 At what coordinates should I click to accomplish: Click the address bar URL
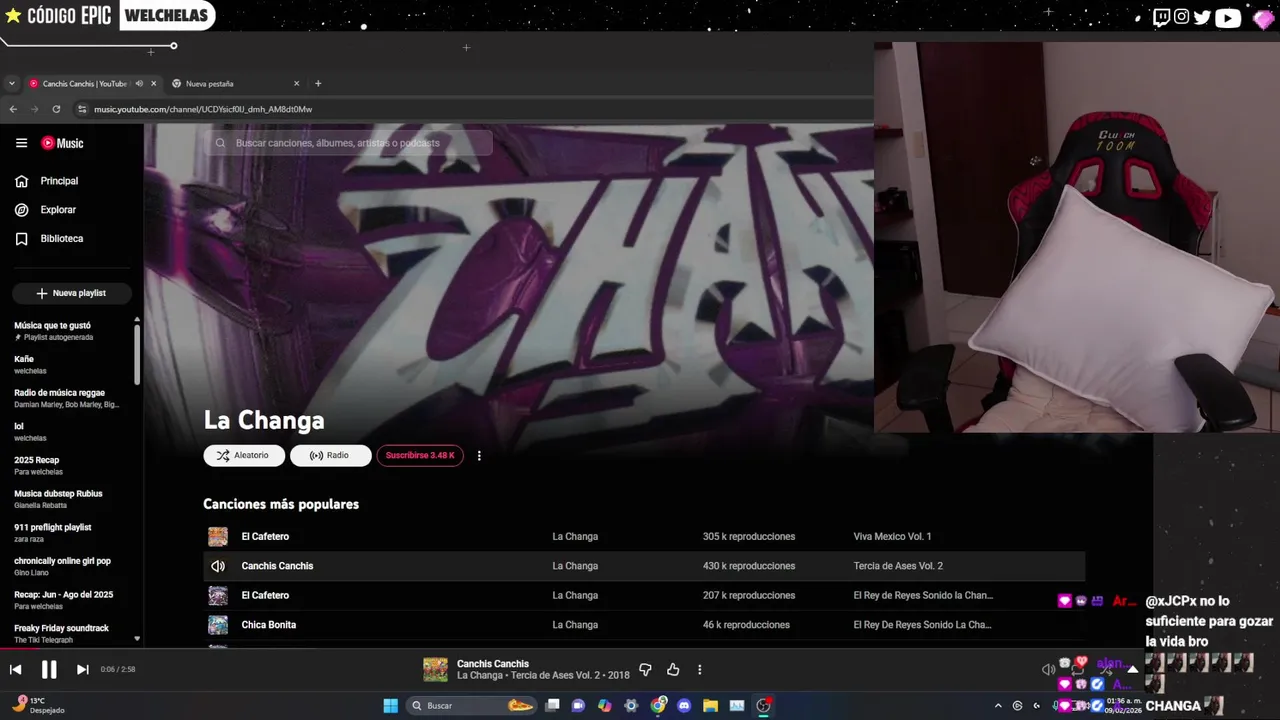(203, 109)
